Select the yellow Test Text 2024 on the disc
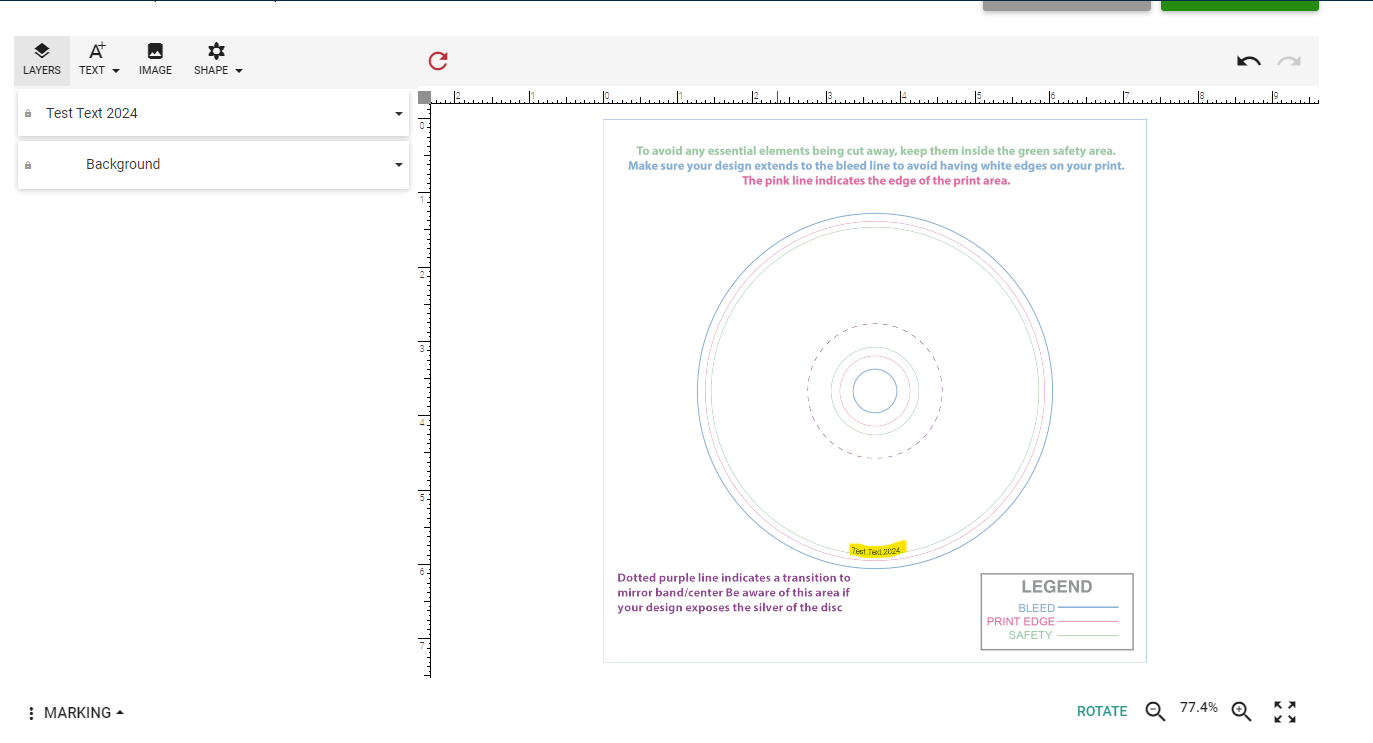Image resolution: width=1373 pixels, height=743 pixels. coord(877,550)
